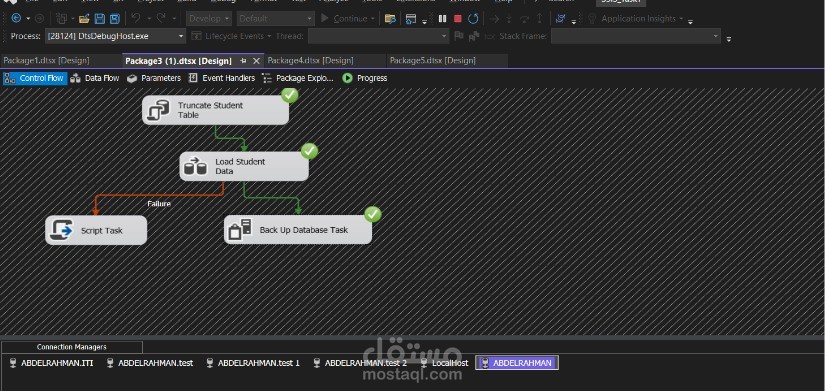
Task: Open the Develop configuration dropdown
Action: (x=209, y=18)
